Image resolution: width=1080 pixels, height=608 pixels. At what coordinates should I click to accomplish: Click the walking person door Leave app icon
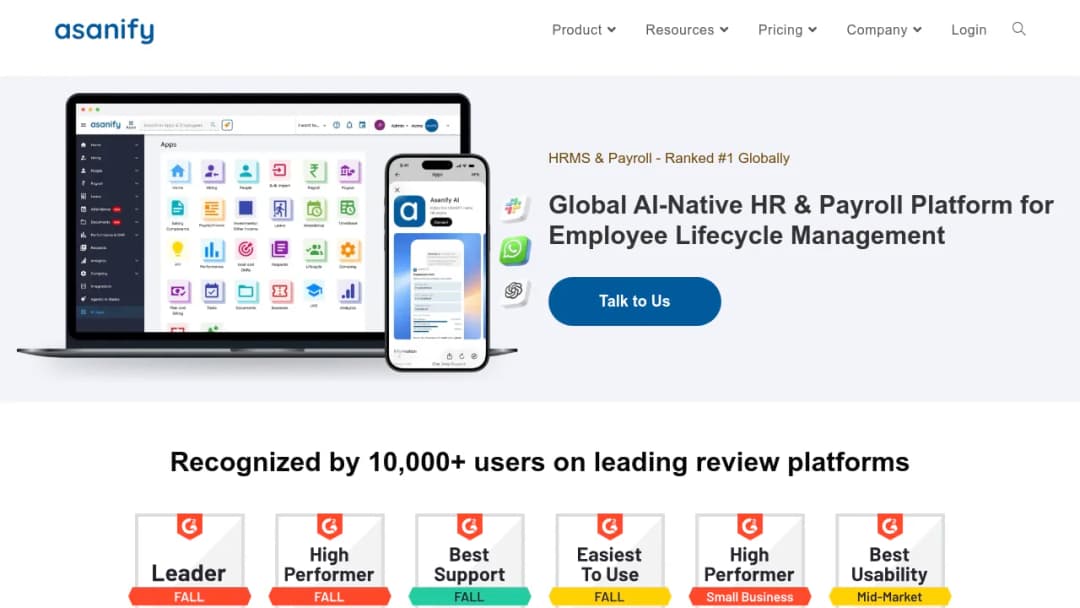click(280, 209)
